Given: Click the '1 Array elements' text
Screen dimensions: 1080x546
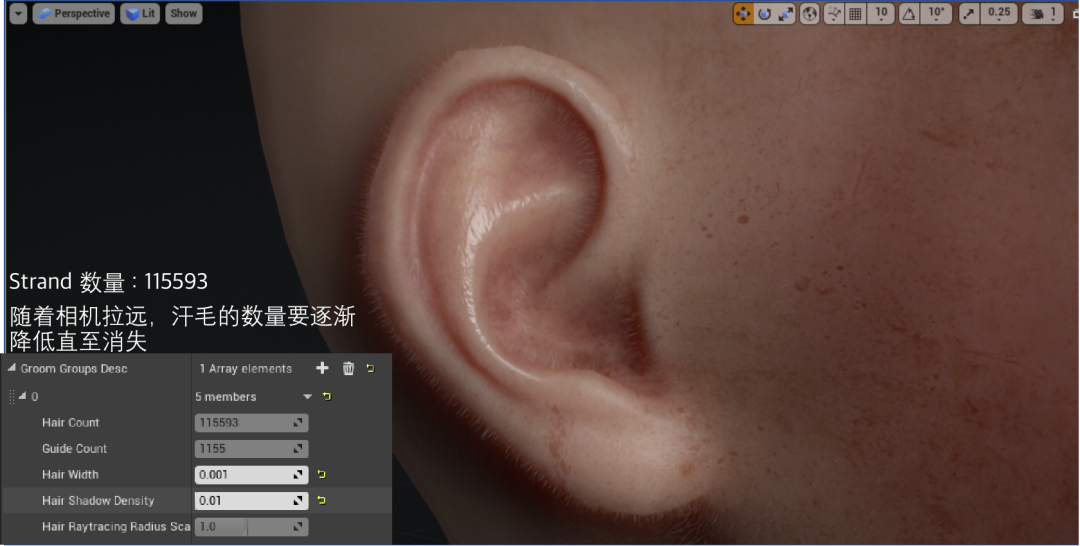Looking at the screenshot, I should [x=245, y=368].
